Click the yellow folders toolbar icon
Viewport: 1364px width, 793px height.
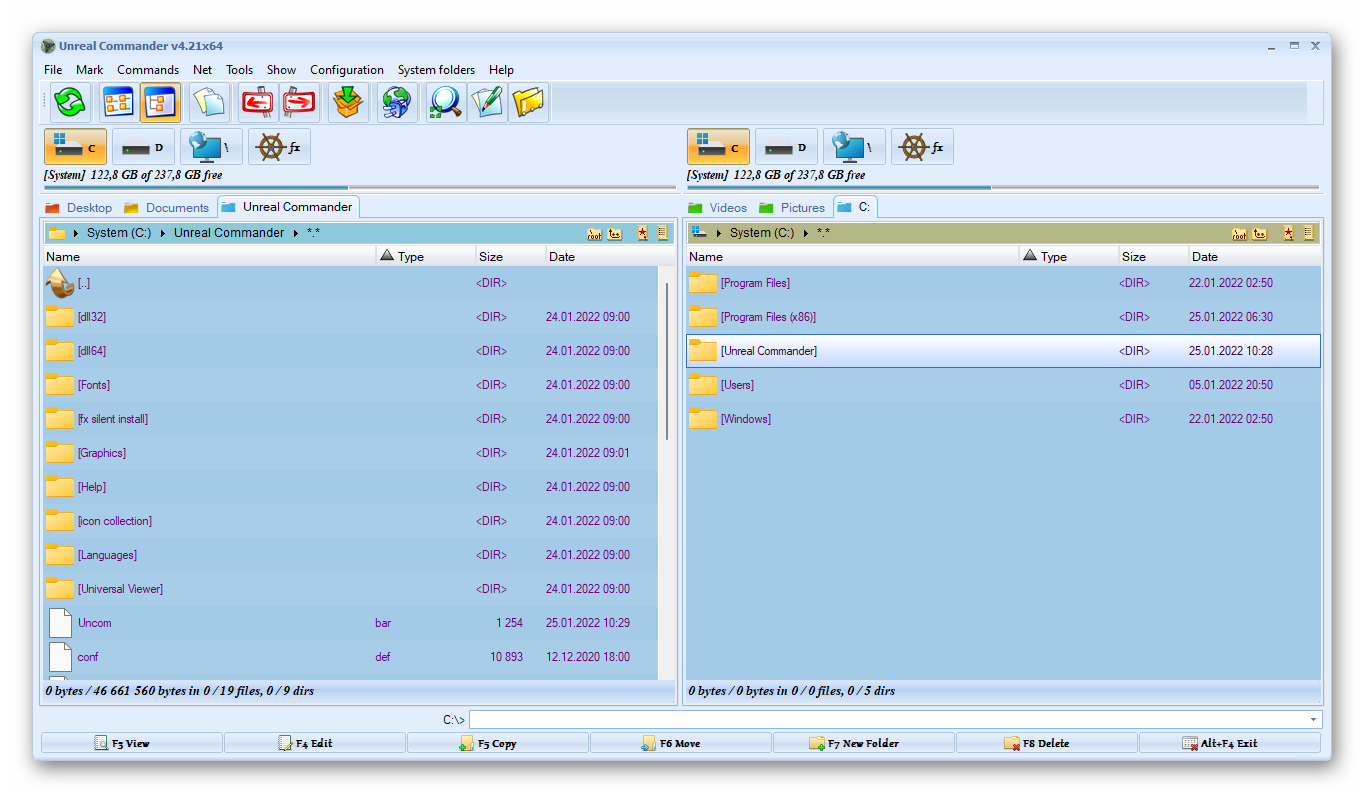(x=529, y=102)
